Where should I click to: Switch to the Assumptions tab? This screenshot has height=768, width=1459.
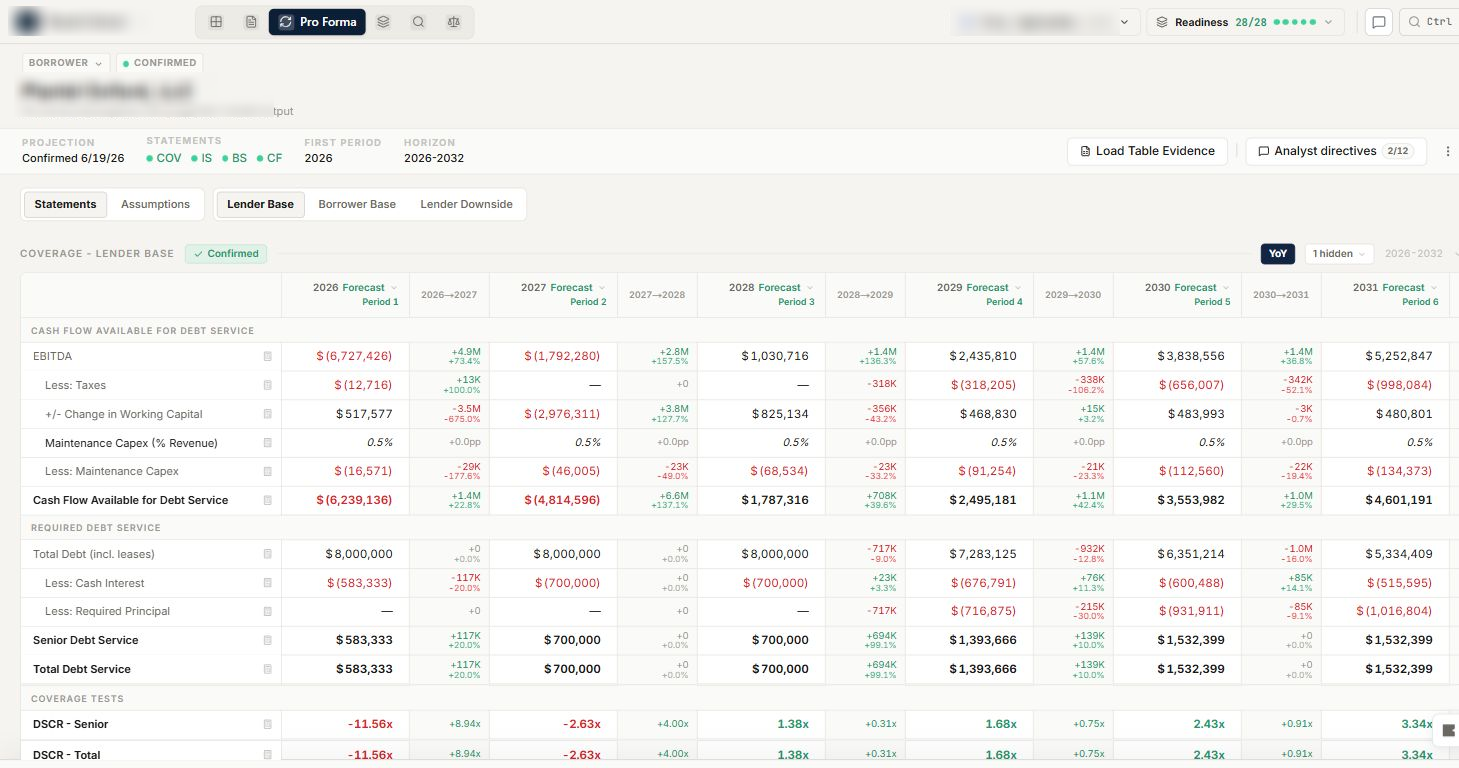pos(155,204)
